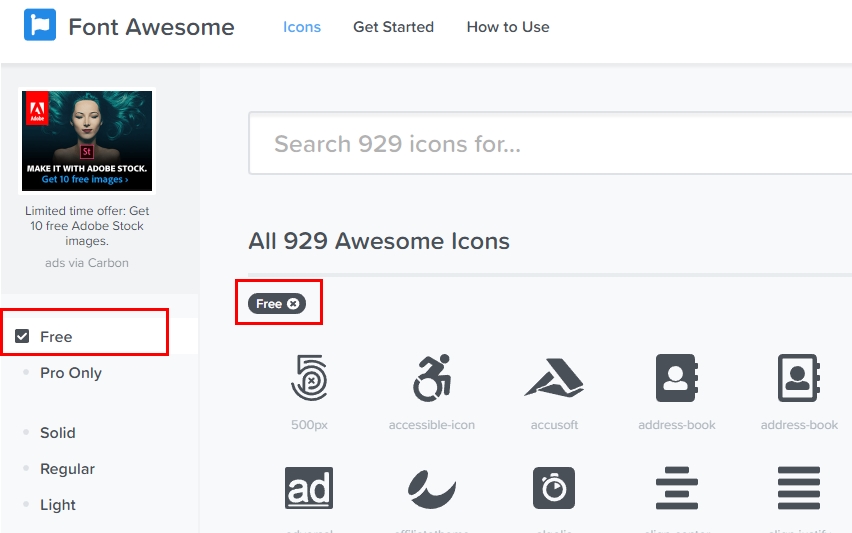The height and width of the screenshot is (533, 852).
Task: Uncheck the Free filter checkbox
Action: (x=23, y=337)
